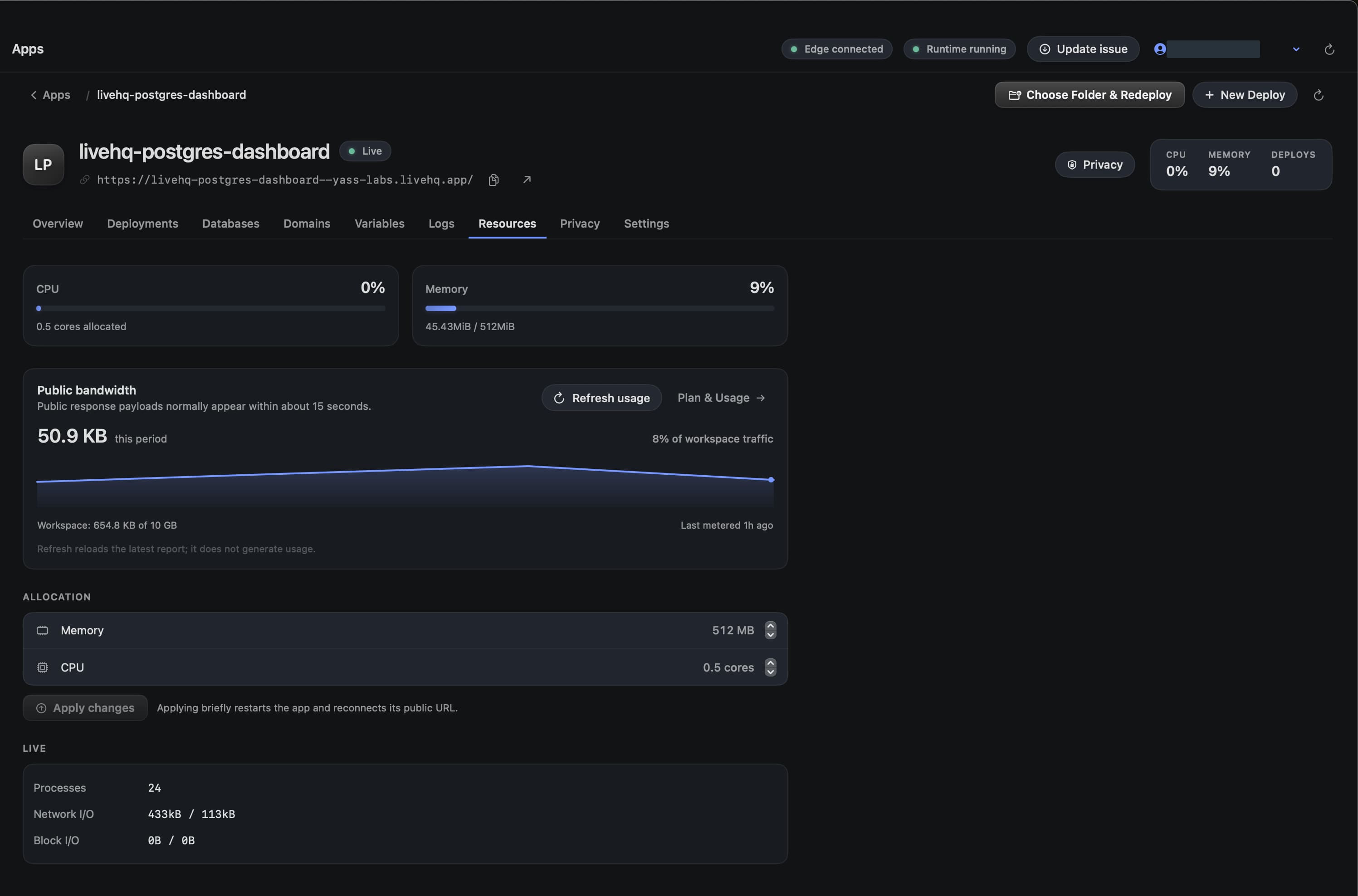Screen dimensions: 1358x896
Task: Open the account dropdown chevron
Action: pos(1296,49)
